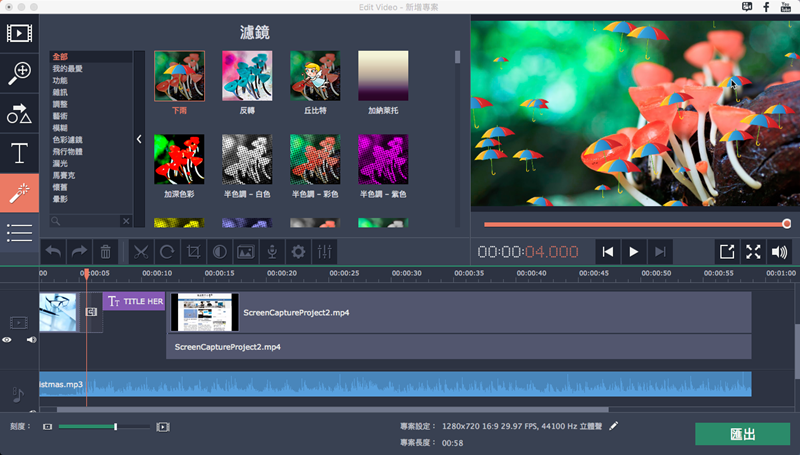Click the Crop tool icon

point(194,251)
